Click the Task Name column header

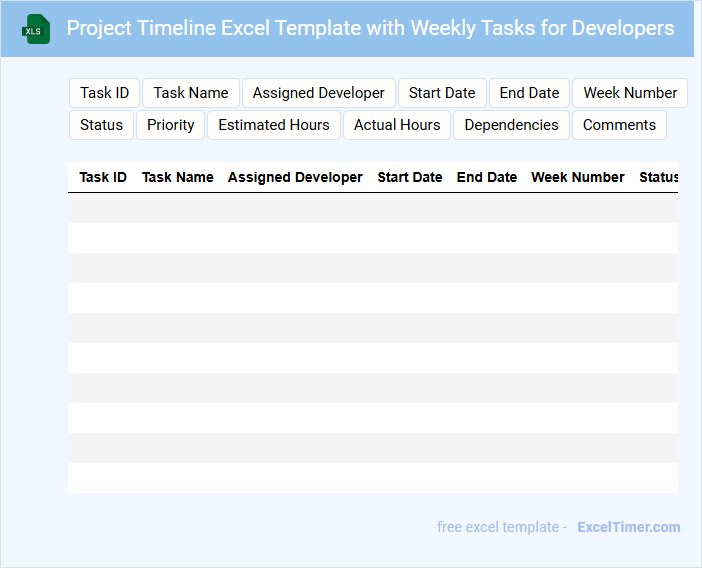(178, 177)
